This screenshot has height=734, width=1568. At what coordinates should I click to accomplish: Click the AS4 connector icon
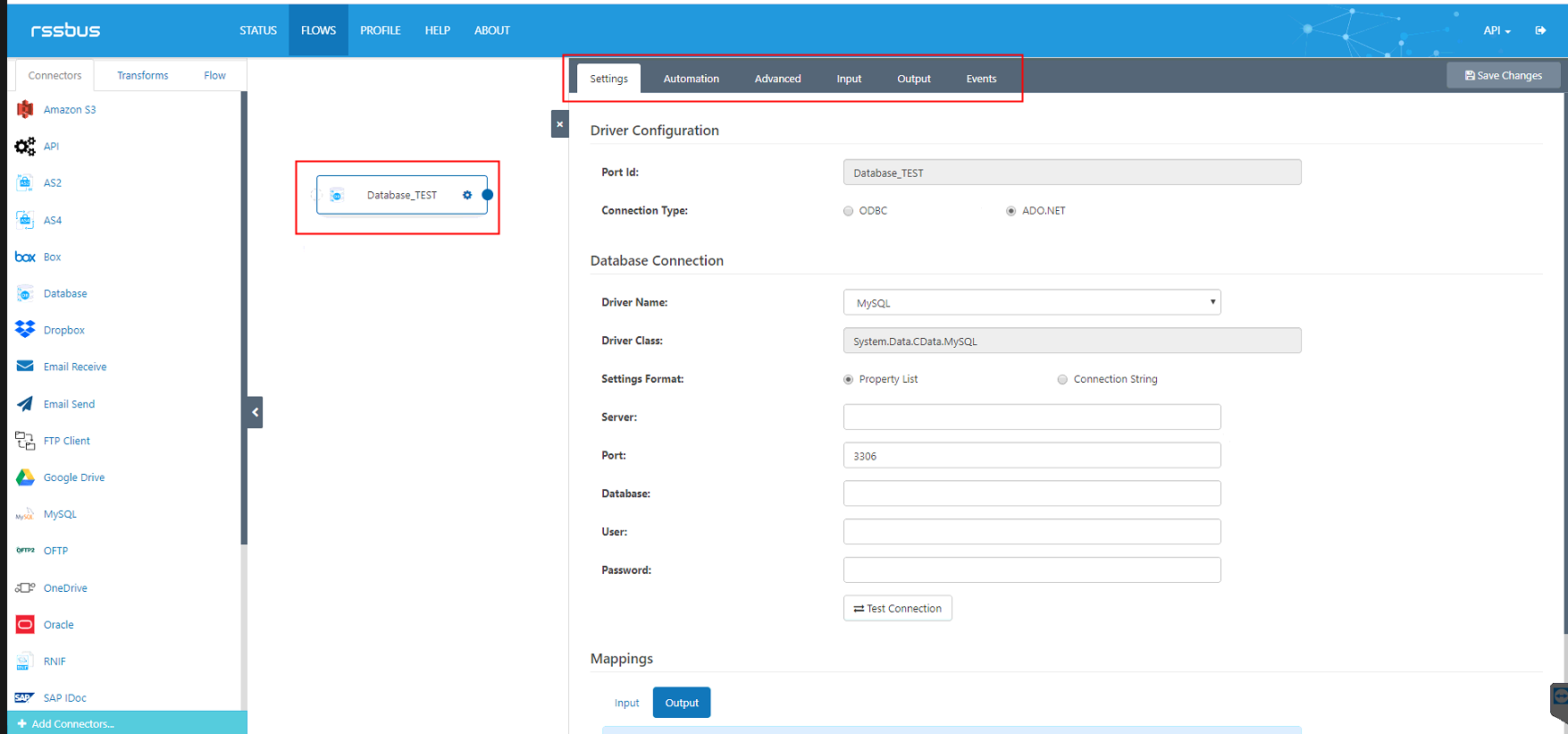point(25,219)
